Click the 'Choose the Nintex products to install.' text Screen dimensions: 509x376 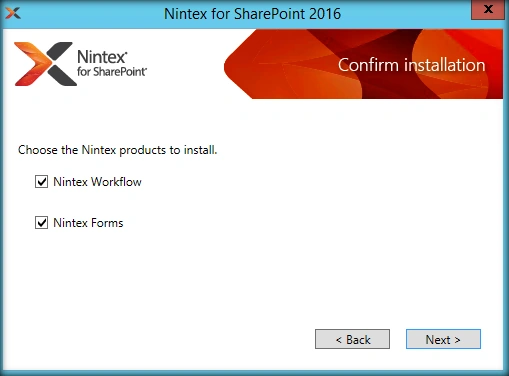click(x=117, y=150)
